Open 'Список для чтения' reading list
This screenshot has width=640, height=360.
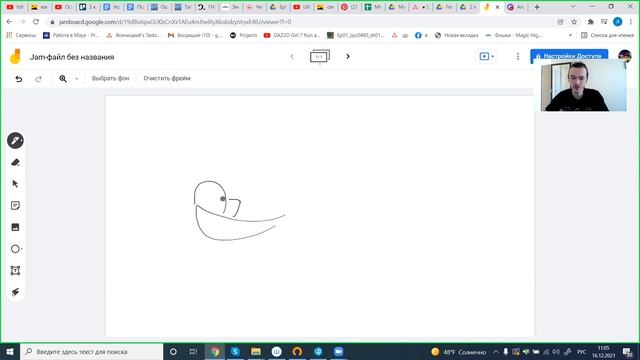coord(607,36)
